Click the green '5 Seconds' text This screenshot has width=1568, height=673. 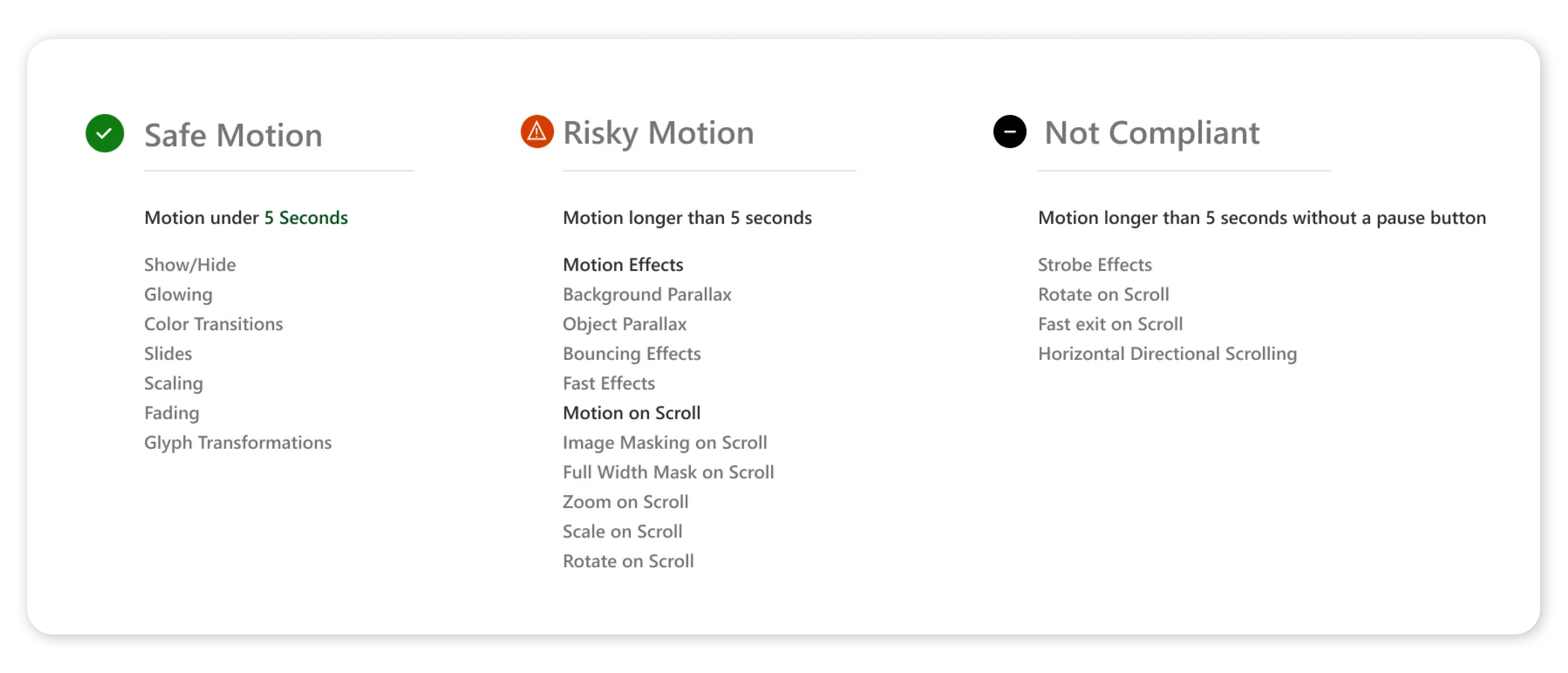point(306,218)
